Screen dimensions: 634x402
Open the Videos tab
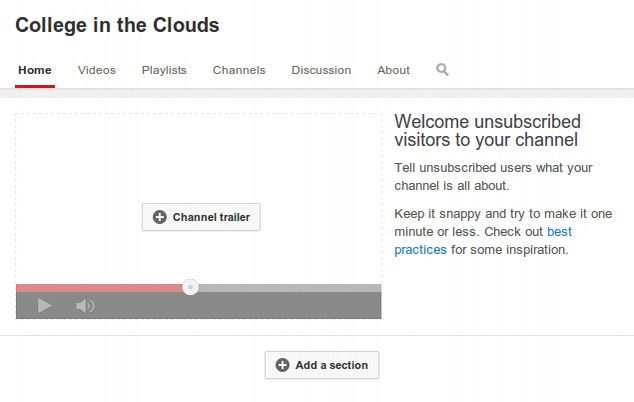(97, 70)
